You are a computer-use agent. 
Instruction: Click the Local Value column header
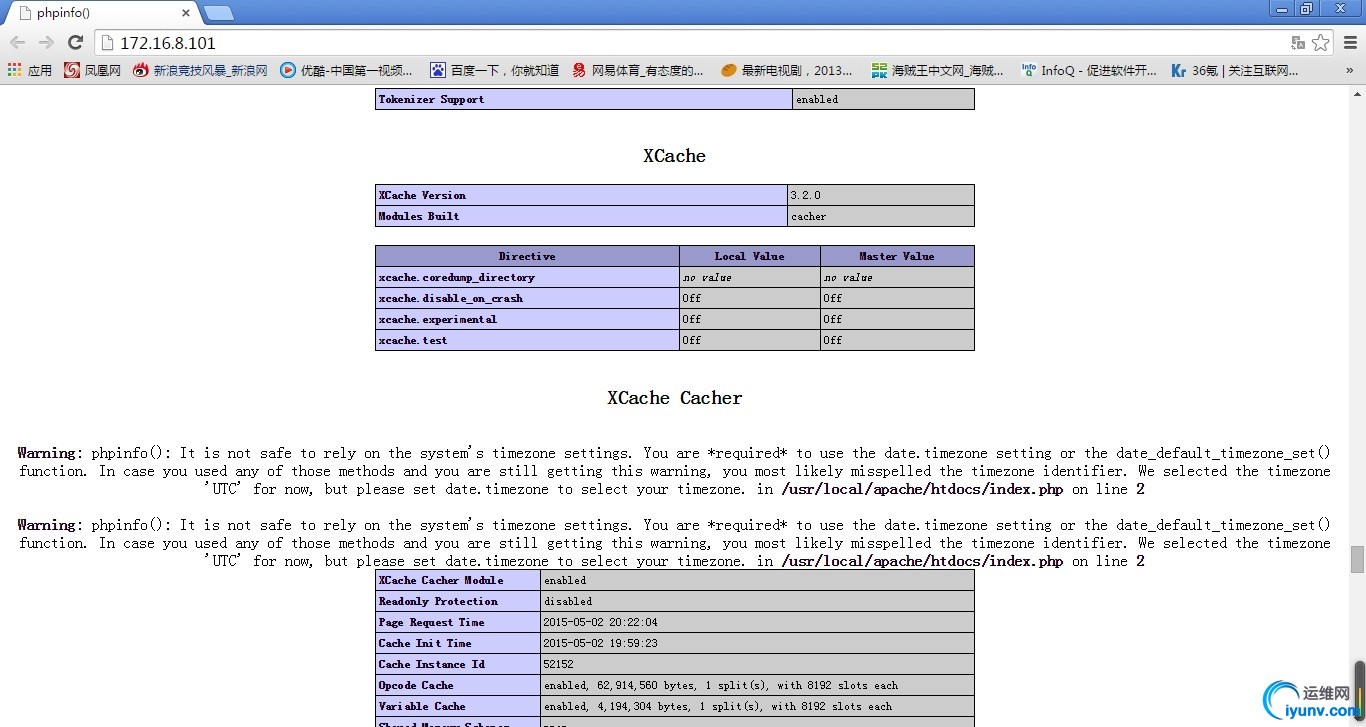coord(749,256)
